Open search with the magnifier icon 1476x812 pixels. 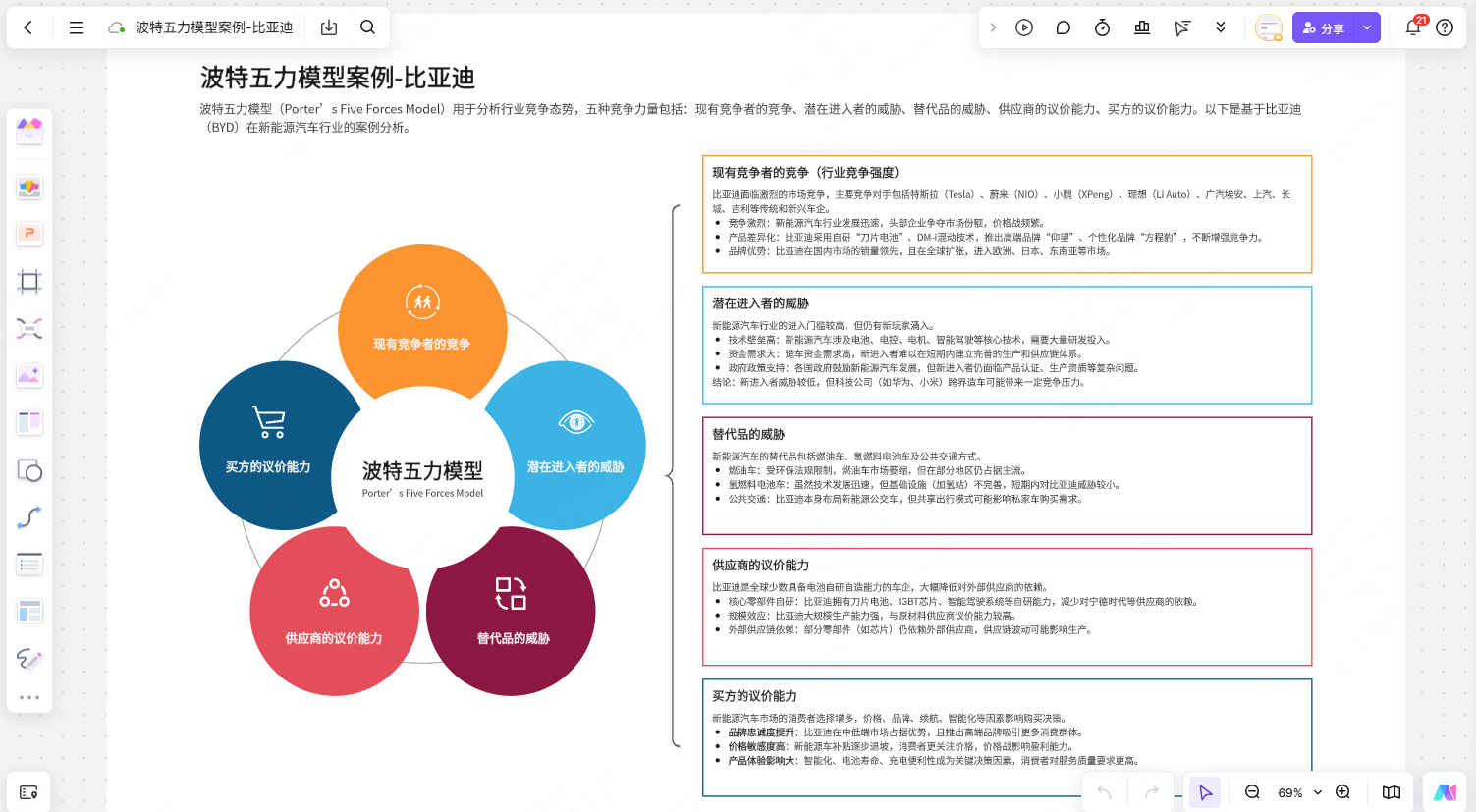coord(367,27)
